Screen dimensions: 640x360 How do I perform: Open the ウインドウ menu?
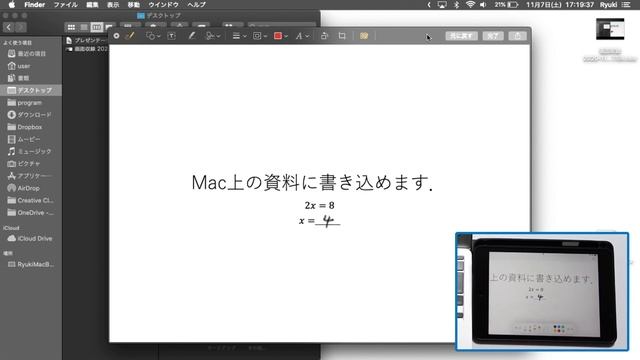(163, 4)
